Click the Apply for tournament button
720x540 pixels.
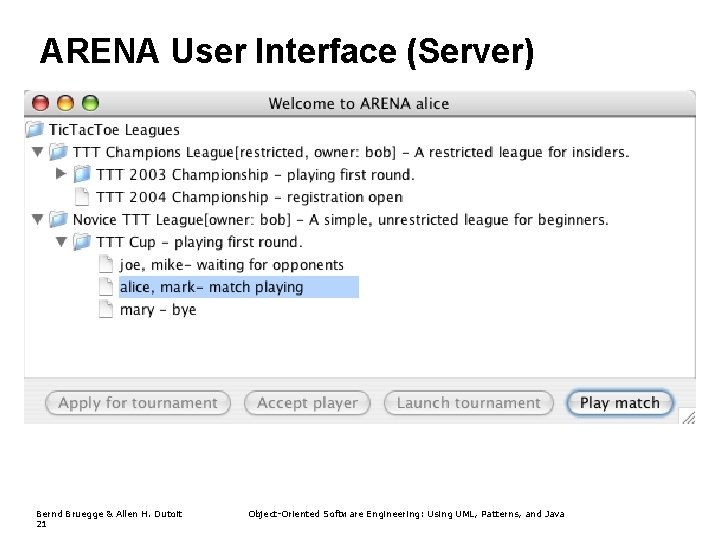click(x=138, y=403)
